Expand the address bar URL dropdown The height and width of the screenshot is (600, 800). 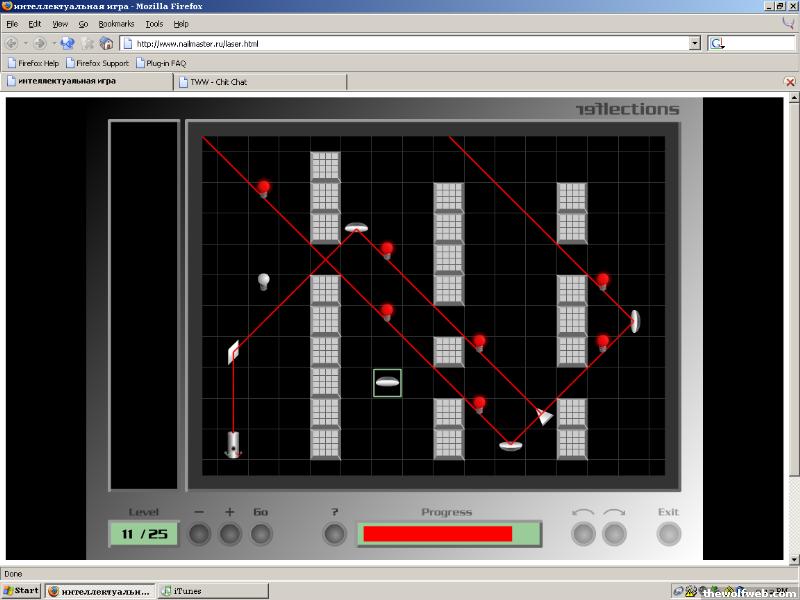coord(695,43)
